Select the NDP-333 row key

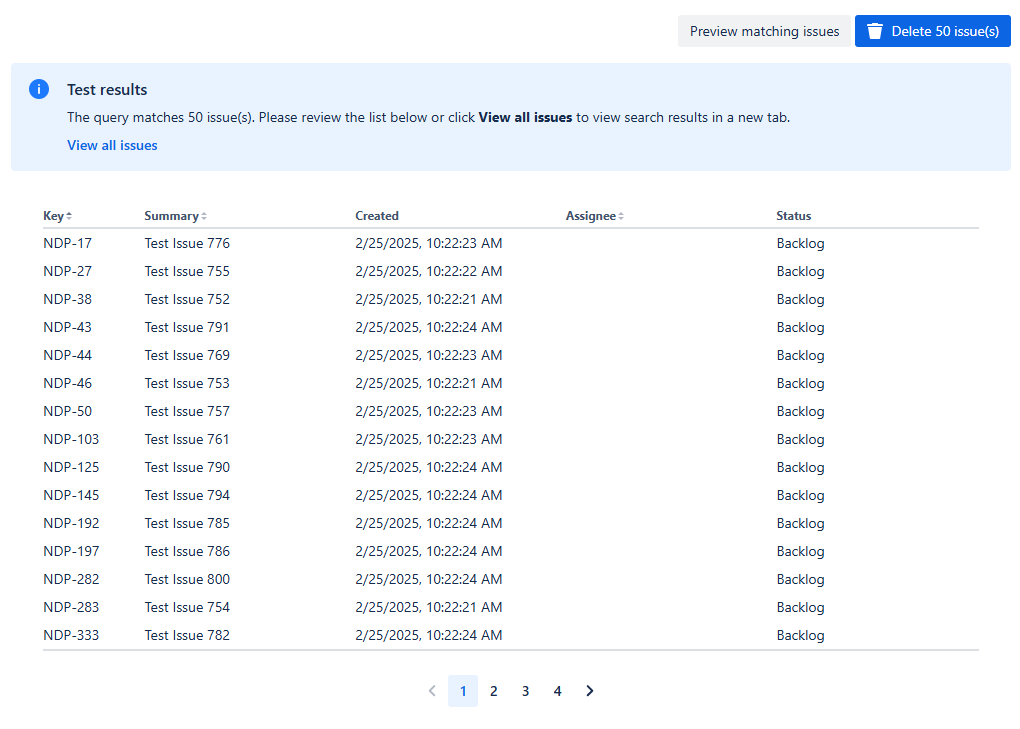[x=71, y=635]
